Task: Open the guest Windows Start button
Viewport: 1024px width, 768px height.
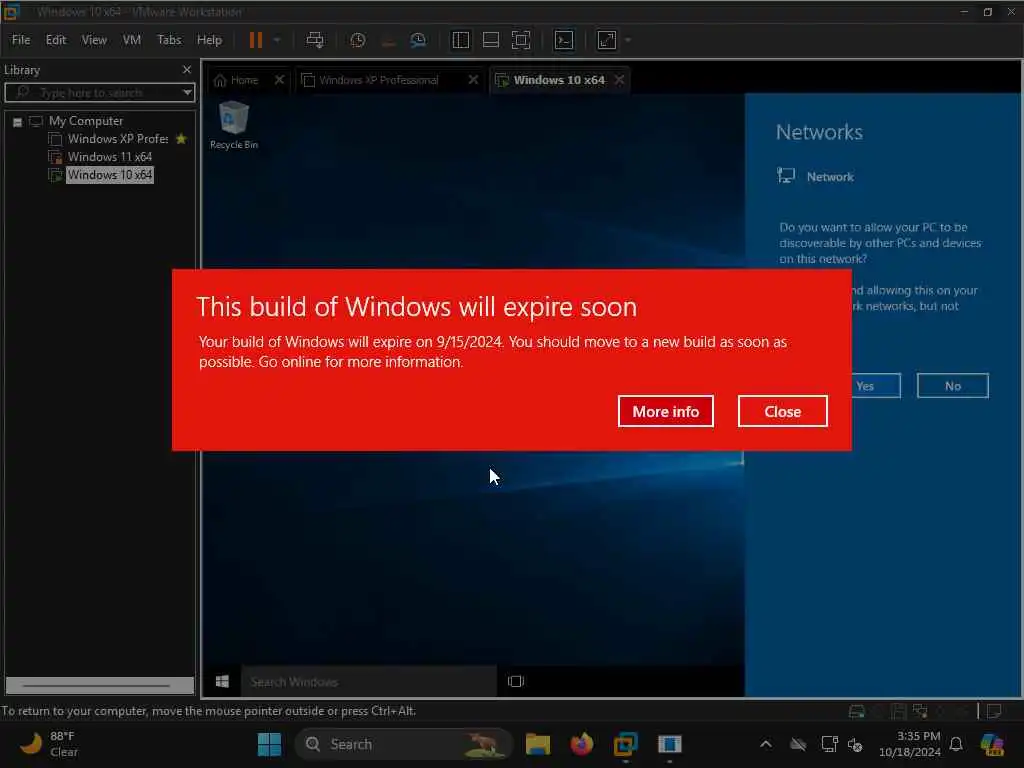Action: 222,682
